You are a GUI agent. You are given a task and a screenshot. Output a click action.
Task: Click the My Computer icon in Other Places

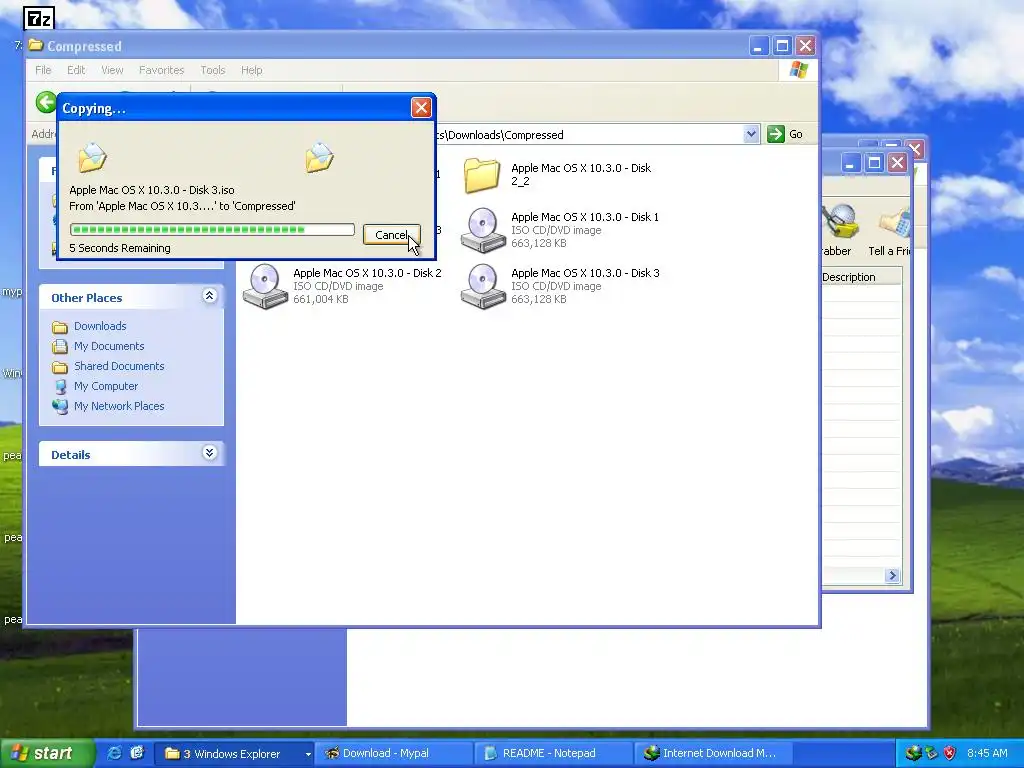point(60,387)
